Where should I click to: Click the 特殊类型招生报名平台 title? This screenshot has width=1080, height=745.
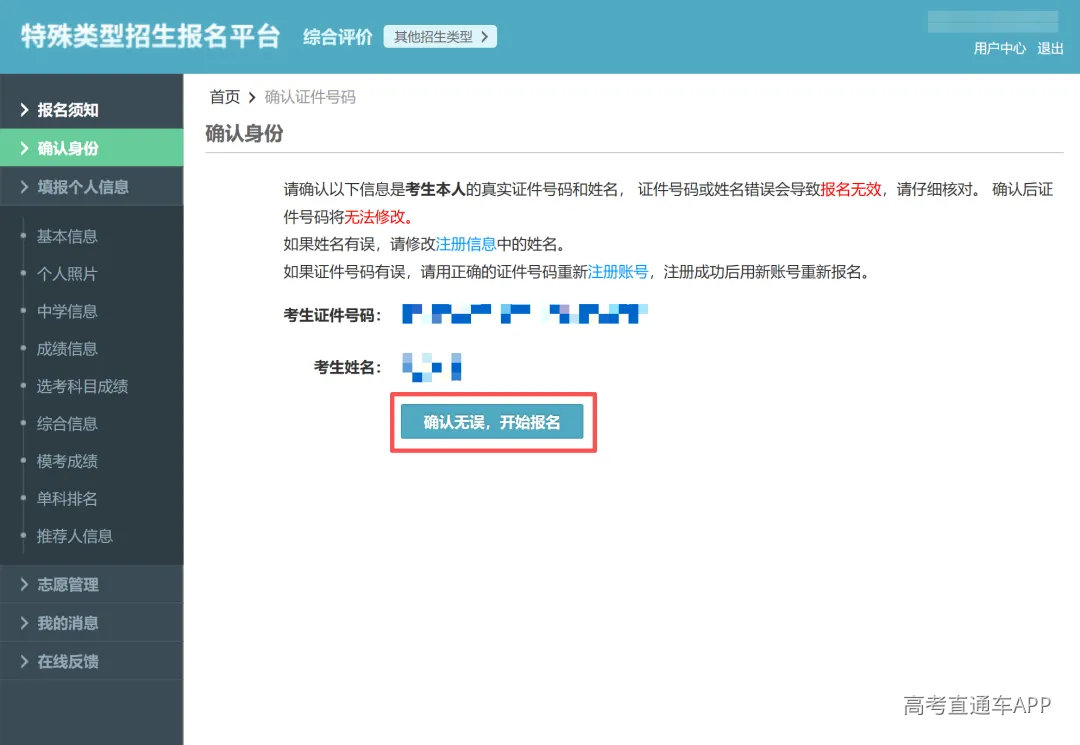pos(150,36)
